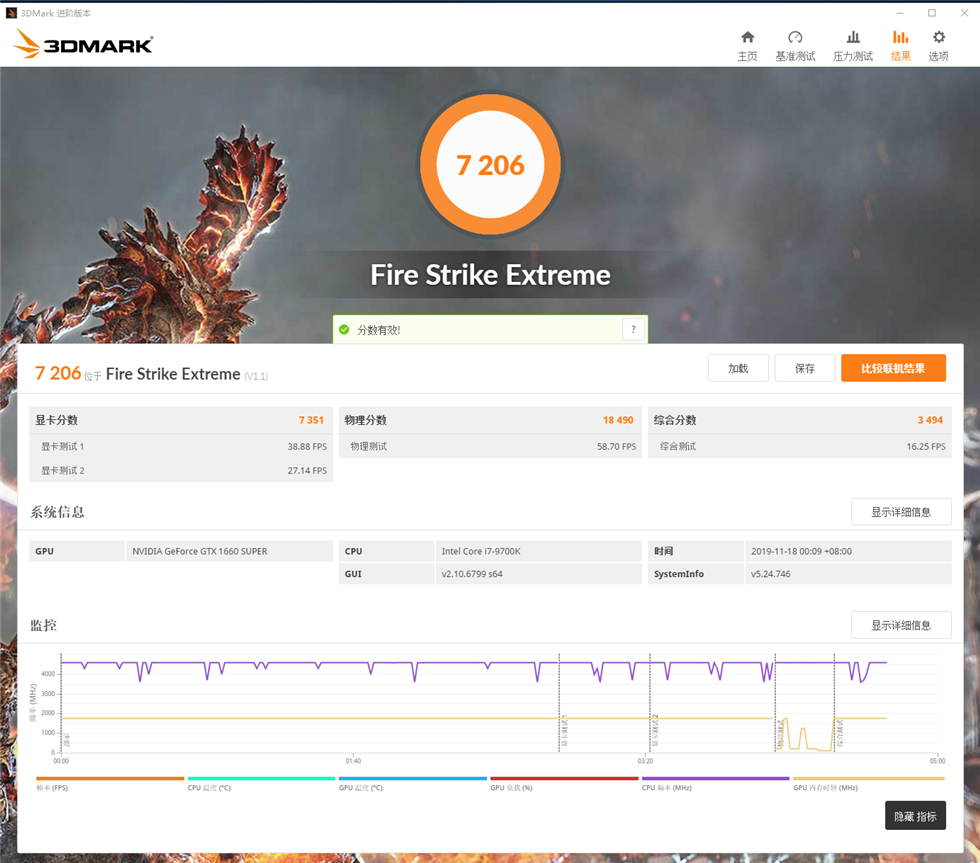This screenshot has width=980, height=863.
Task: Toggle the red GPU 负载 legend bar
Action: click(564, 779)
